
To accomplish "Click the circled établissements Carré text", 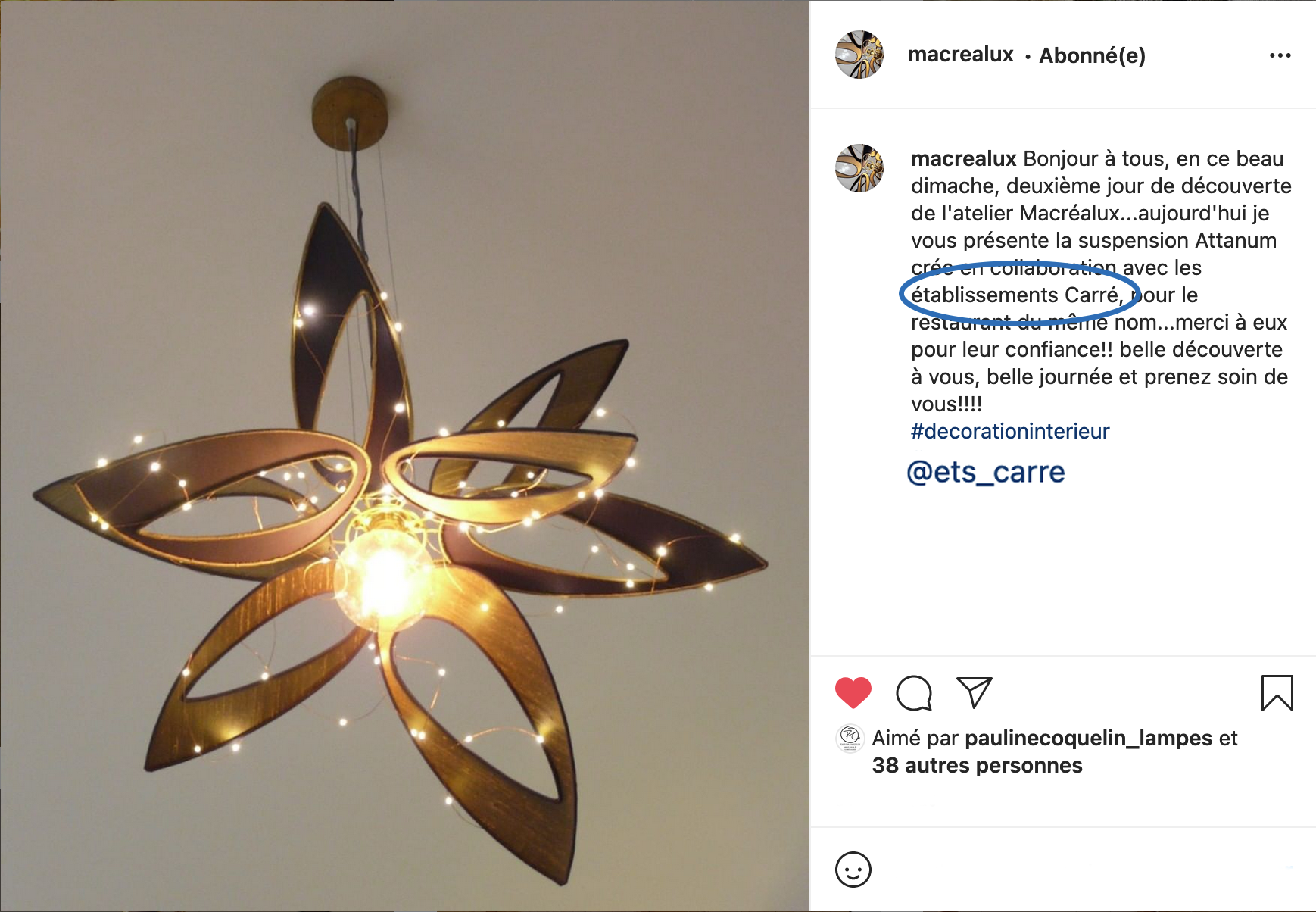I will [x=1017, y=295].
